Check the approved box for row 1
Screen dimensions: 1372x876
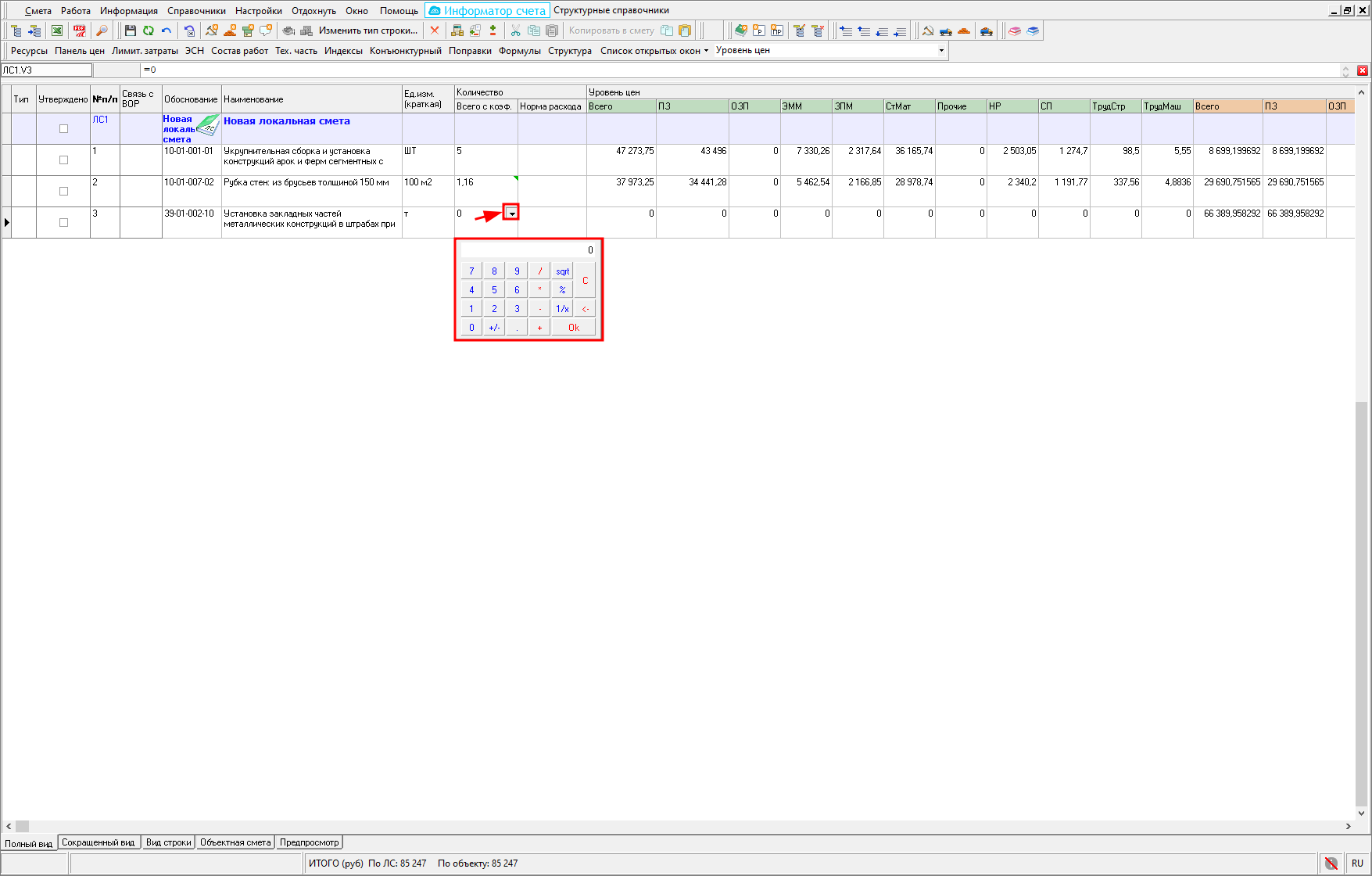(x=64, y=160)
